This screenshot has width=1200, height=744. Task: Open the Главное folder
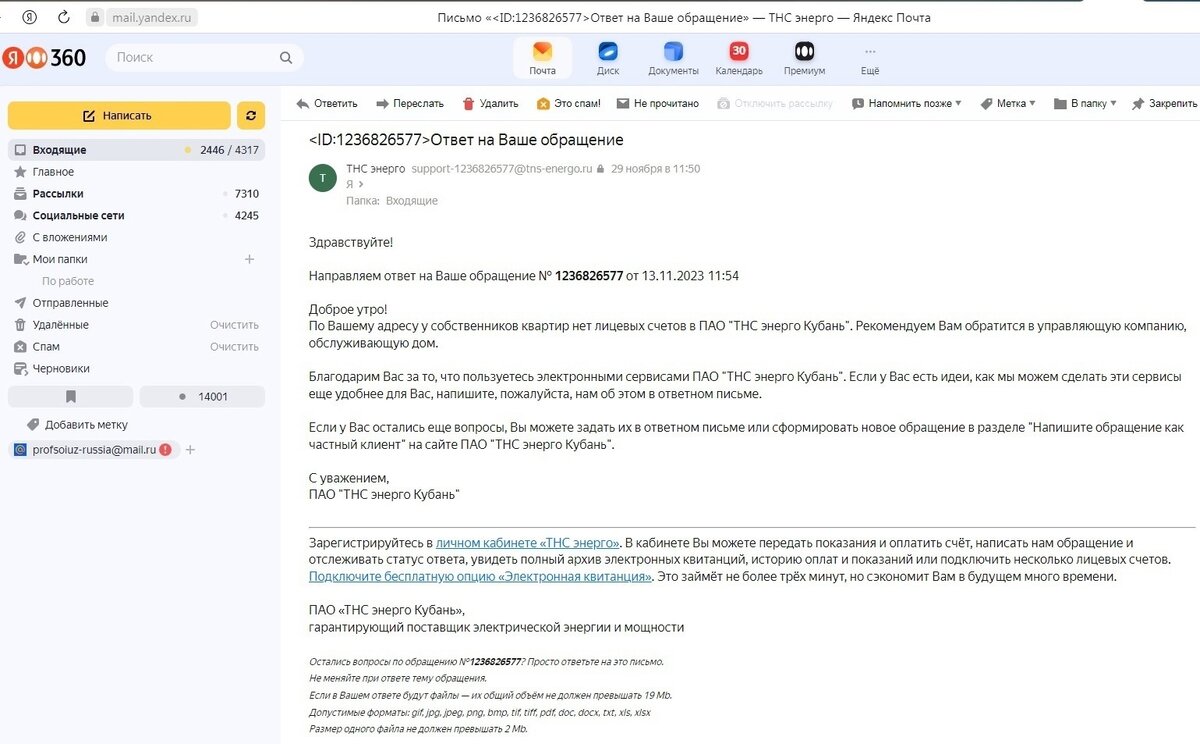(x=136, y=172)
